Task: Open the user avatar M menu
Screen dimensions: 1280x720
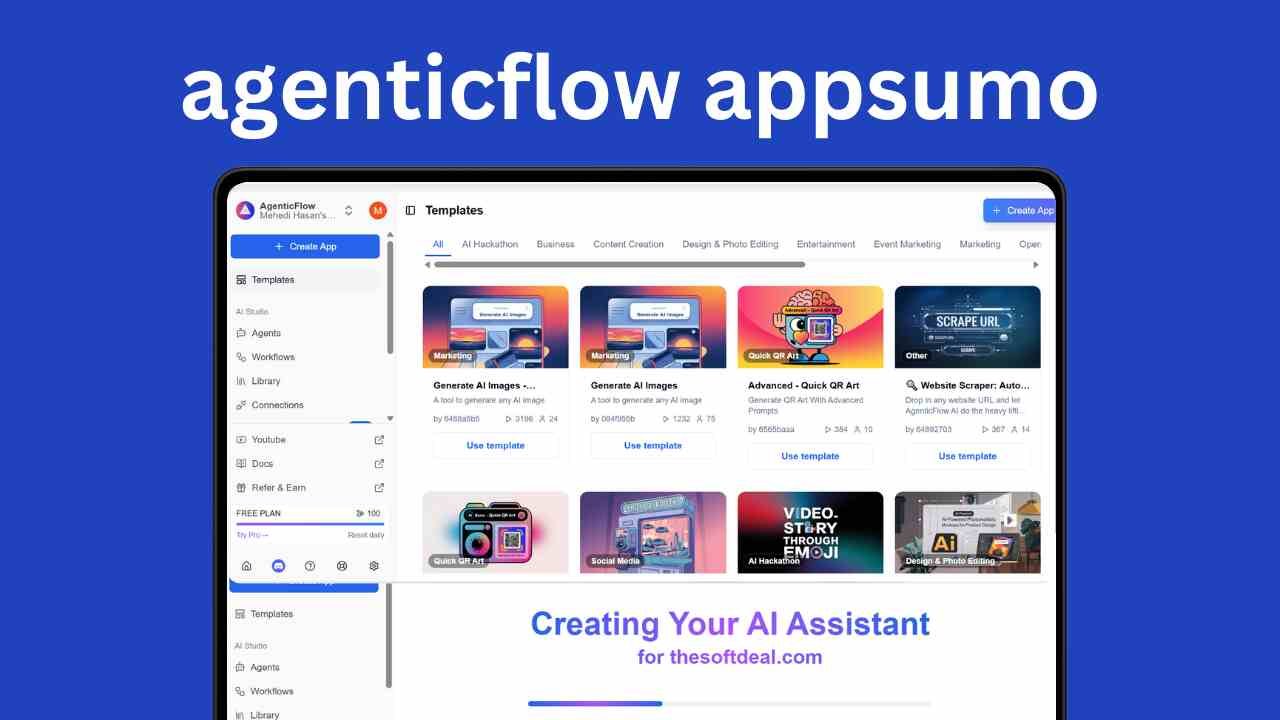Action: [378, 210]
